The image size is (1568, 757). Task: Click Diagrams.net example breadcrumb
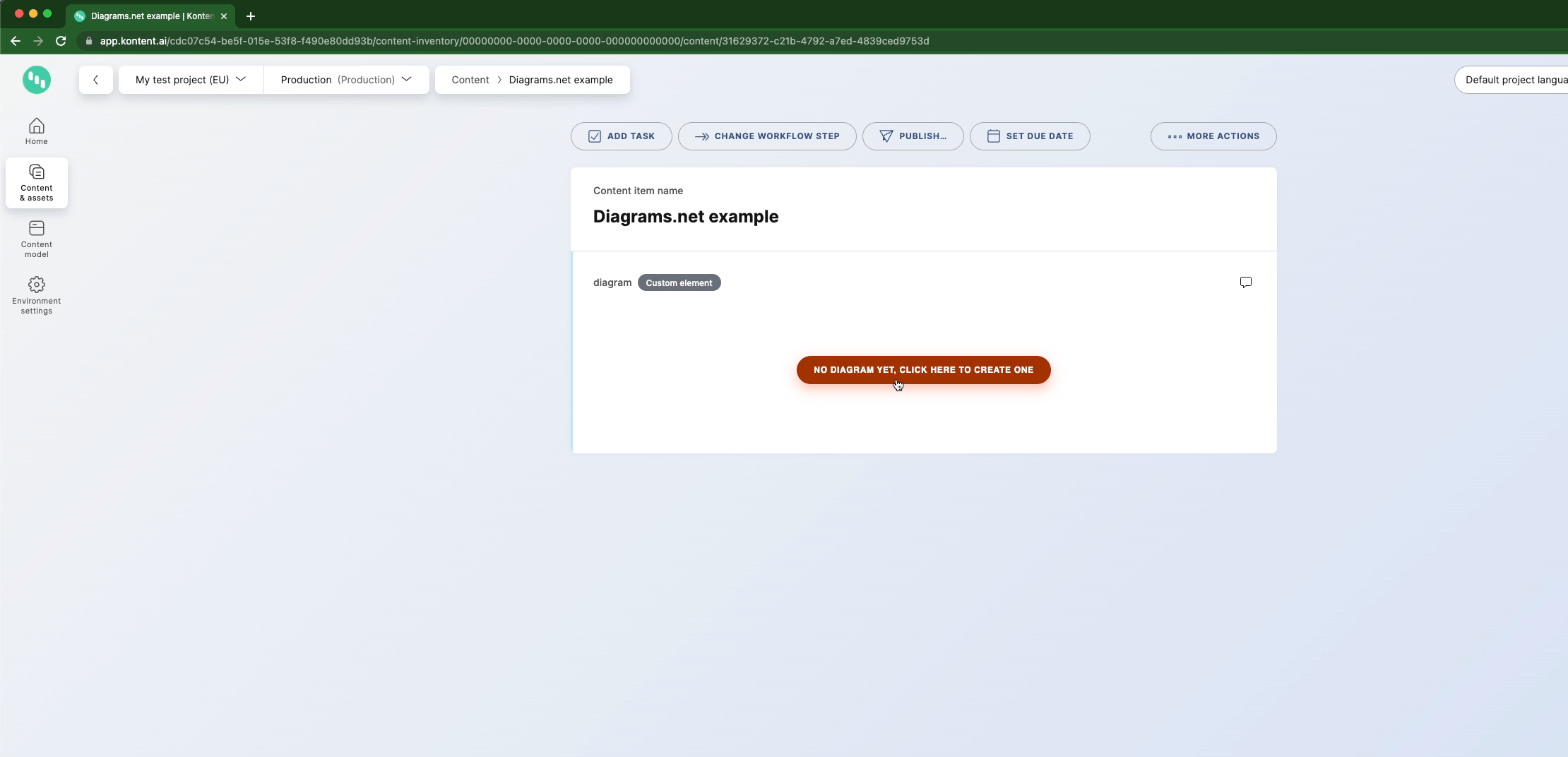(x=561, y=80)
